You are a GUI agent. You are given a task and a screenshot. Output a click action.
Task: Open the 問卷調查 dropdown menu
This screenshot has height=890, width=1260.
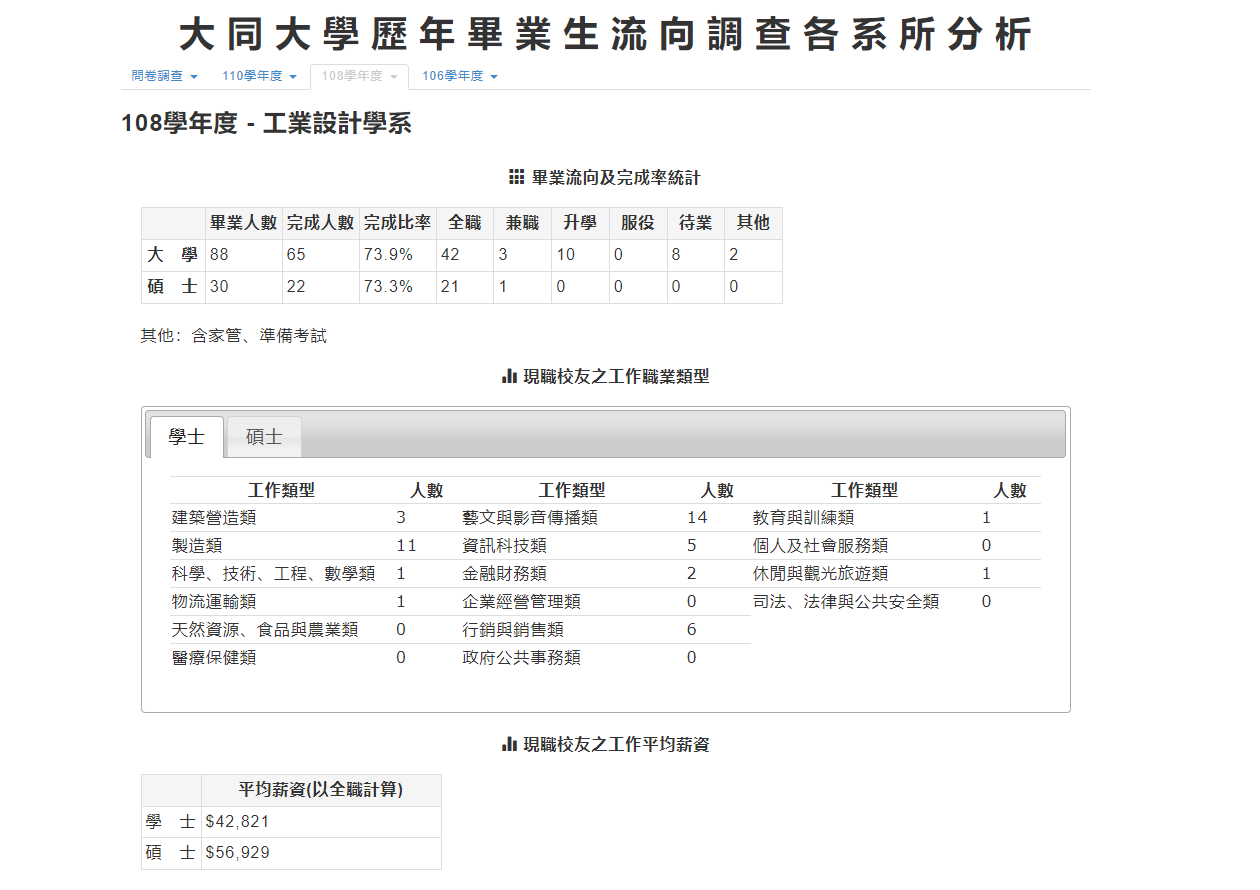coord(165,76)
